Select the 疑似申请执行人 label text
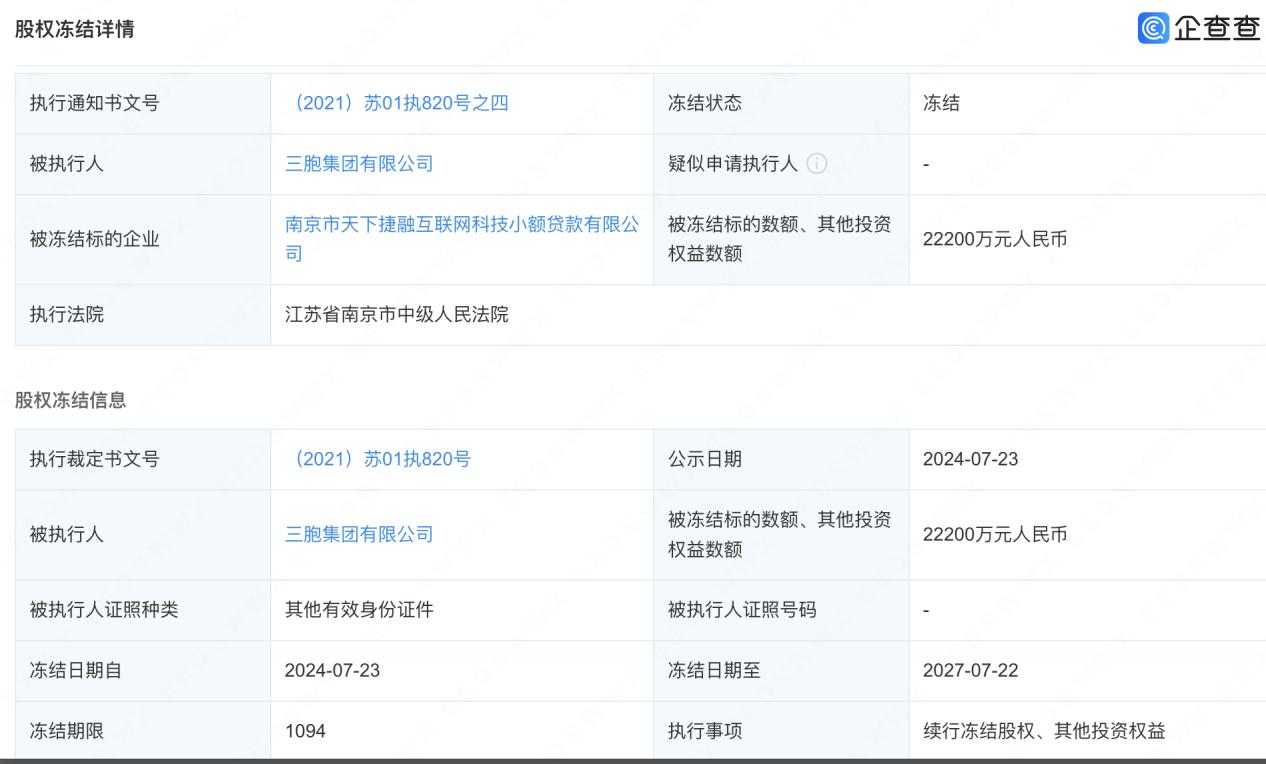Image resolution: width=1266 pixels, height=764 pixels. pyautogui.click(x=733, y=164)
